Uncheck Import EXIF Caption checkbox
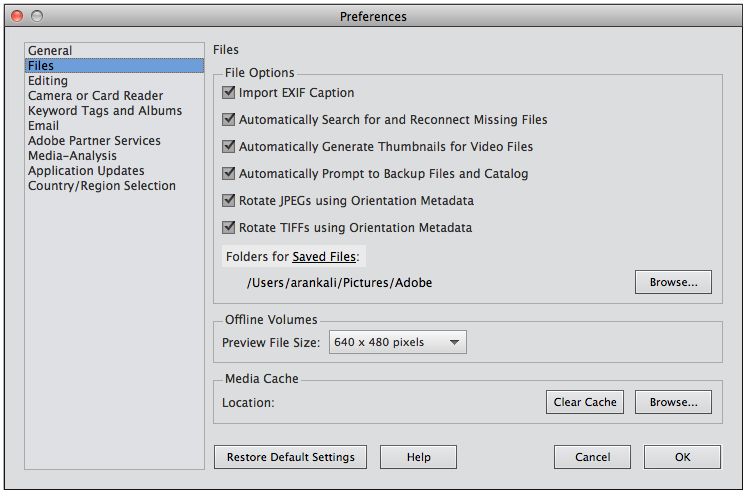Screen dimensions: 752x499 point(229,92)
